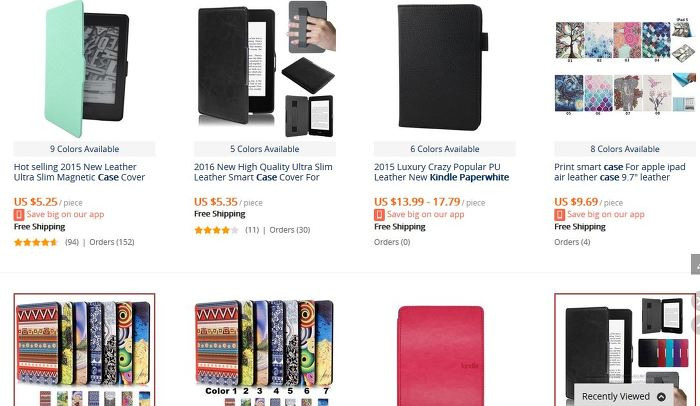The height and width of the screenshot is (406, 700).
Task: Open 2016 New High Quality Ultra Slim link
Action: (263, 172)
